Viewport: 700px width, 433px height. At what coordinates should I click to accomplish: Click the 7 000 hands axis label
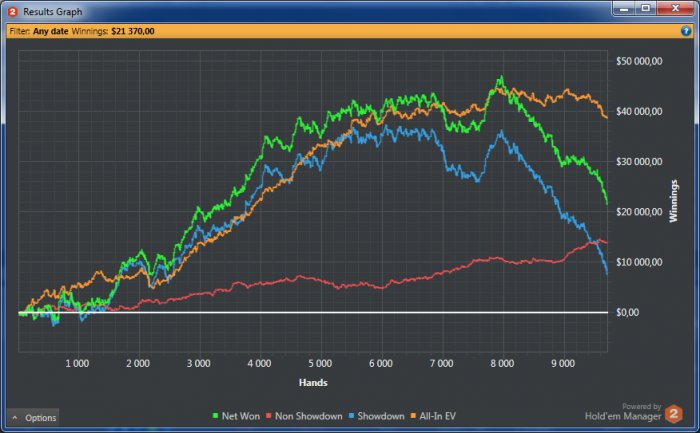(x=442, y=363)
